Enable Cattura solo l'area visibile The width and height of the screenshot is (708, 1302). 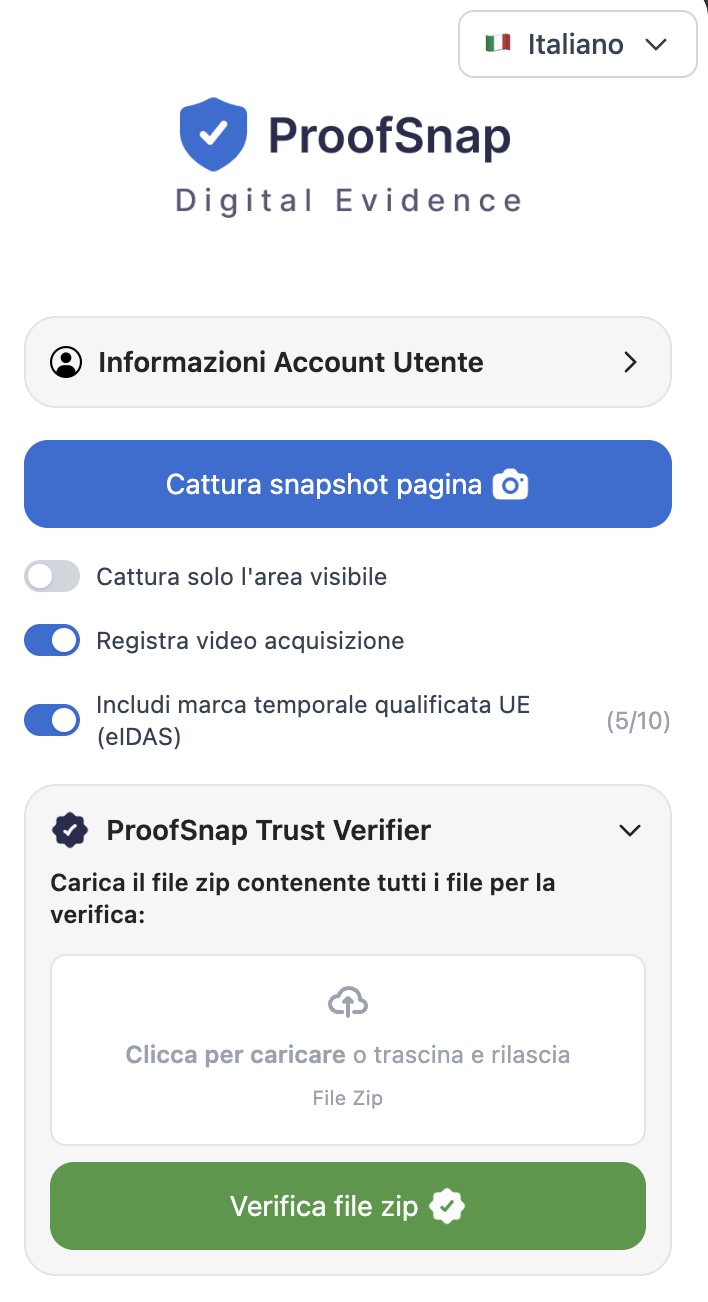tap(51, 576)
